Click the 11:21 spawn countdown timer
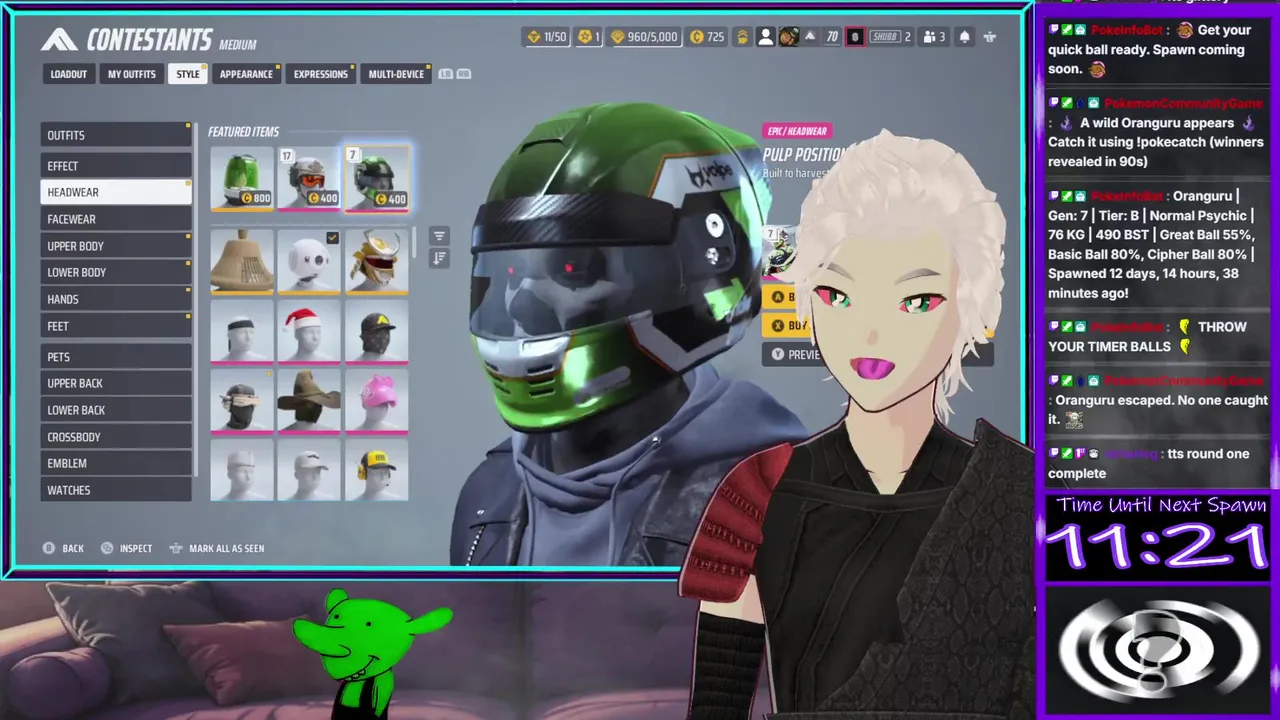The height and width of the screenshot is (720, 1280). [x=1157, y=548]
